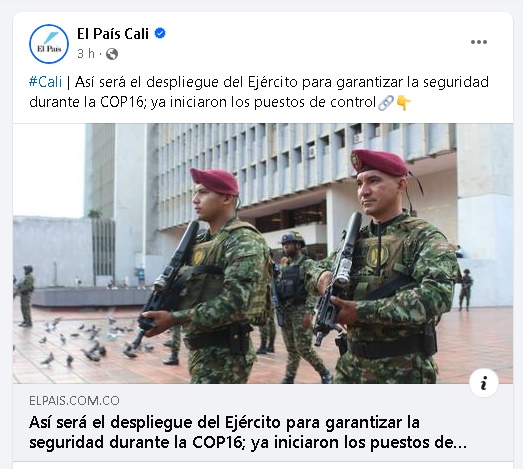
Task: Open the ELPAIS.COM.CO source domain
Action: [74, 401]
